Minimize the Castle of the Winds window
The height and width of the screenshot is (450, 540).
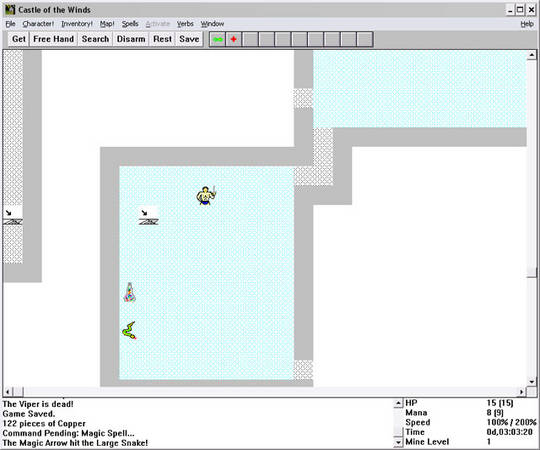pyautogui.click(x=510, y=10)
